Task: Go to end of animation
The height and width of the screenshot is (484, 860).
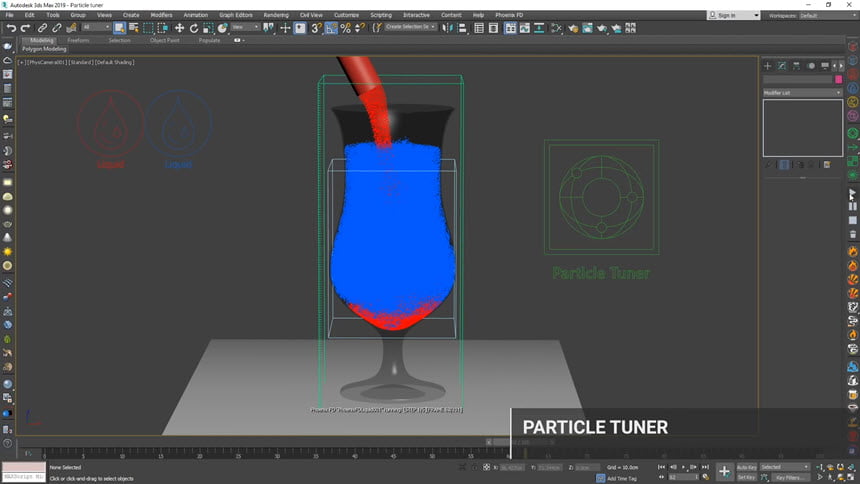Action: tap(705, 467)
